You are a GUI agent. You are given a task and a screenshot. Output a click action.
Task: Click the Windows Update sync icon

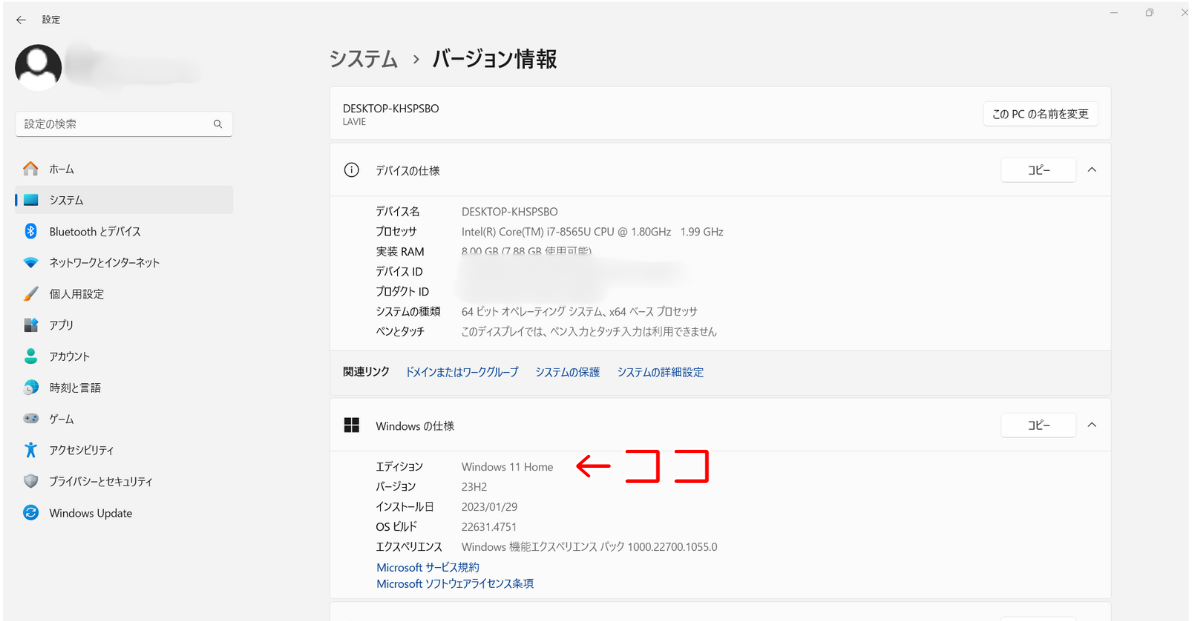point(30,512)
